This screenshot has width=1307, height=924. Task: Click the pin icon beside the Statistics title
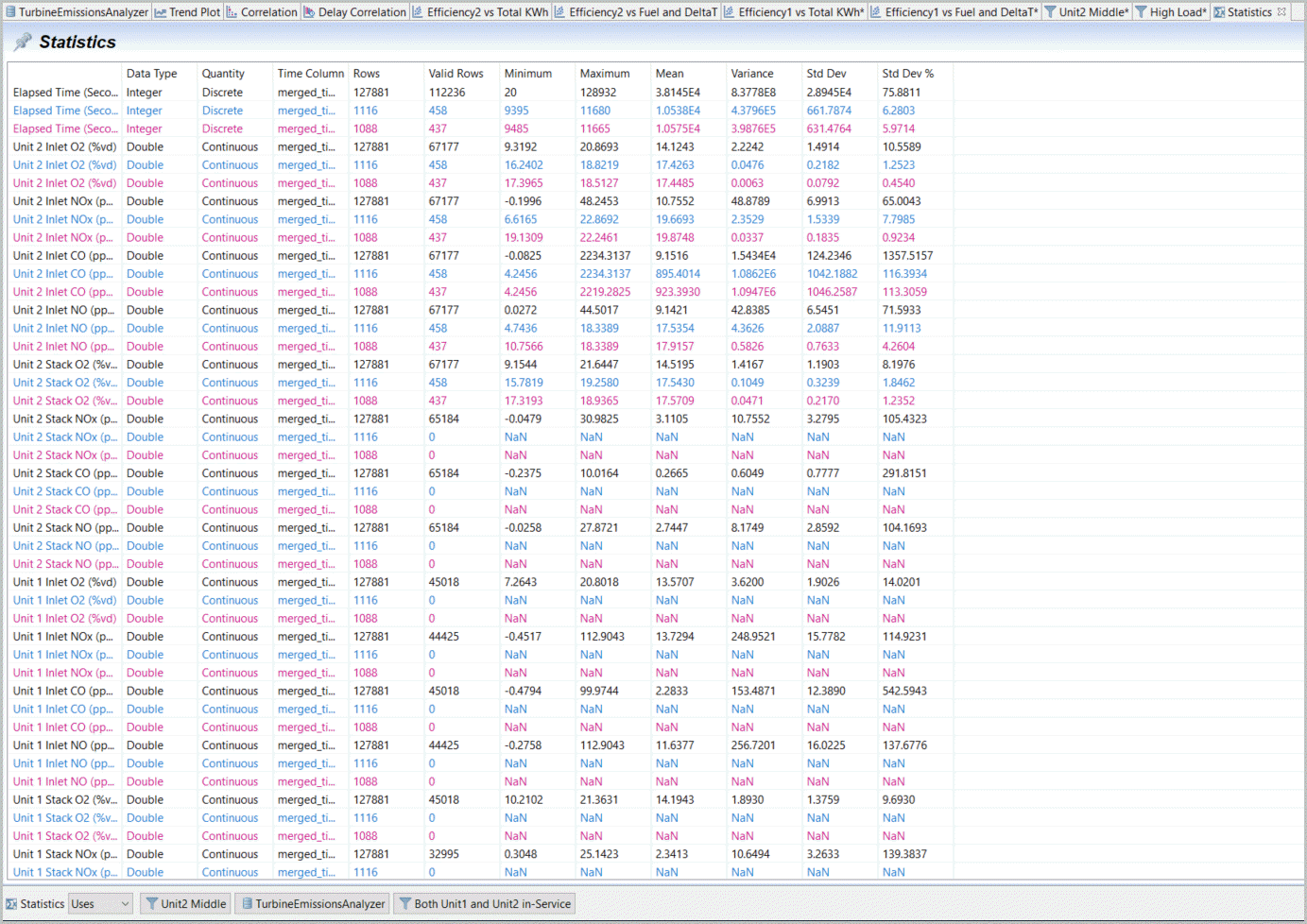pos(23,43)
